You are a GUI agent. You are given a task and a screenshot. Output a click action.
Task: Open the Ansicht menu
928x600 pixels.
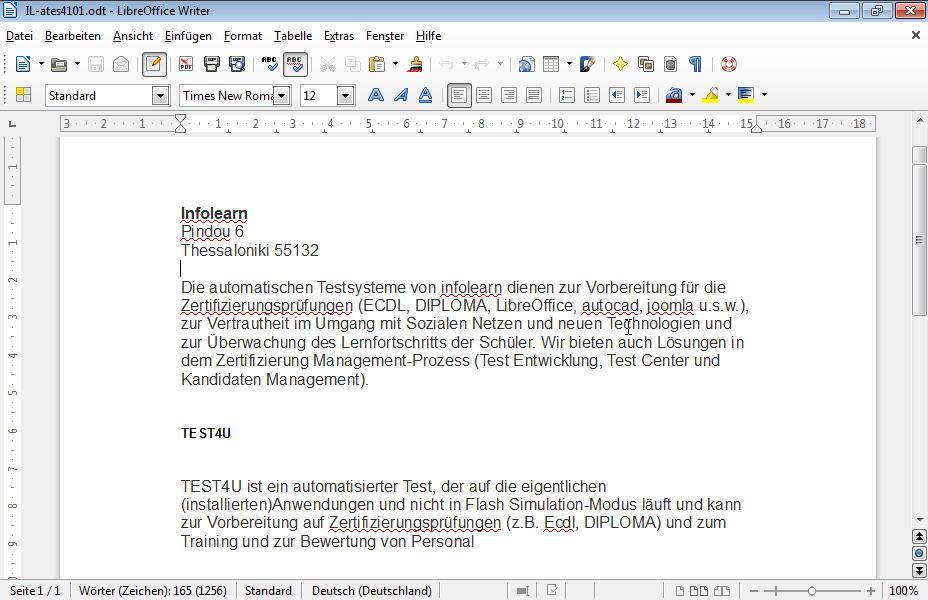[x=133, y=36]
